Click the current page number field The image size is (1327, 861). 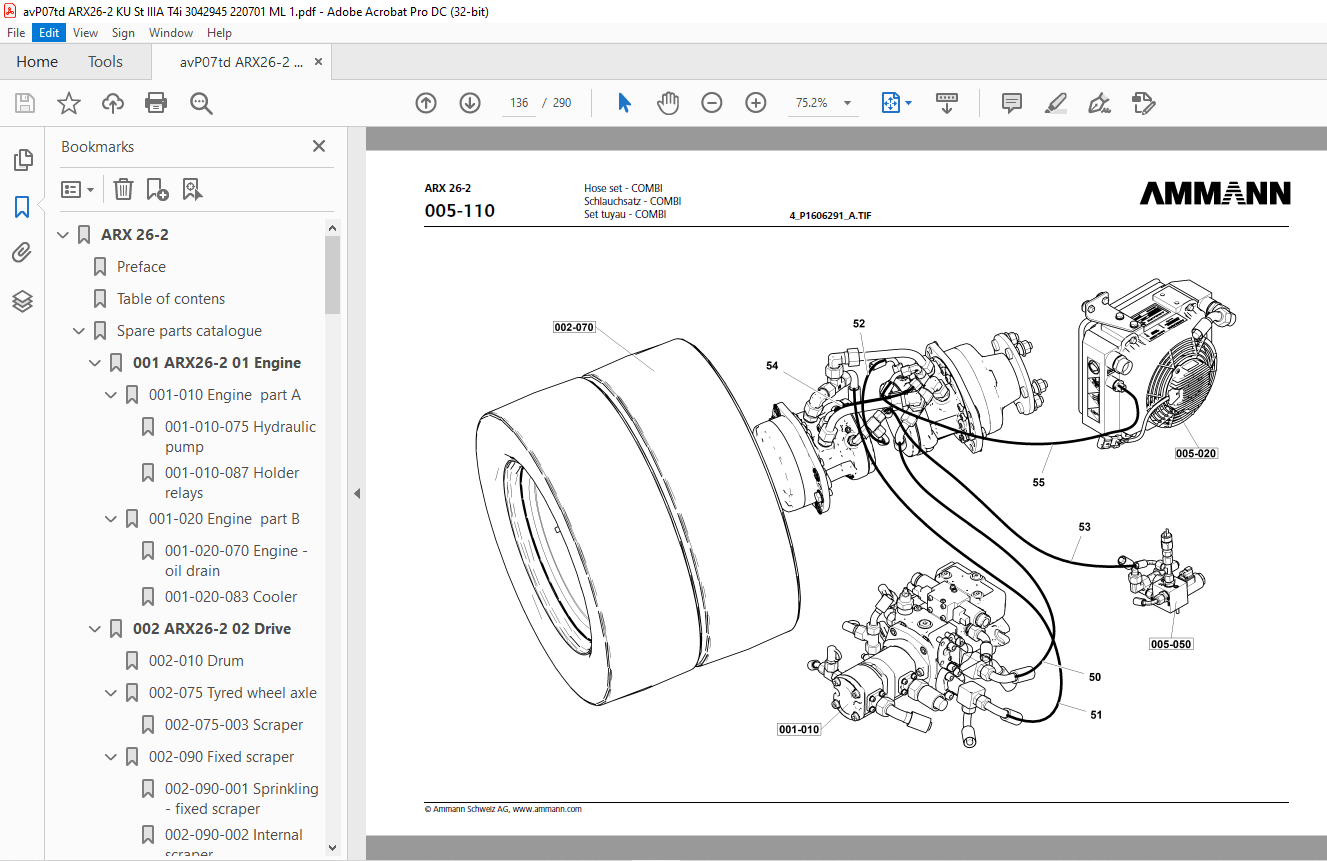[x=519, y=103]
